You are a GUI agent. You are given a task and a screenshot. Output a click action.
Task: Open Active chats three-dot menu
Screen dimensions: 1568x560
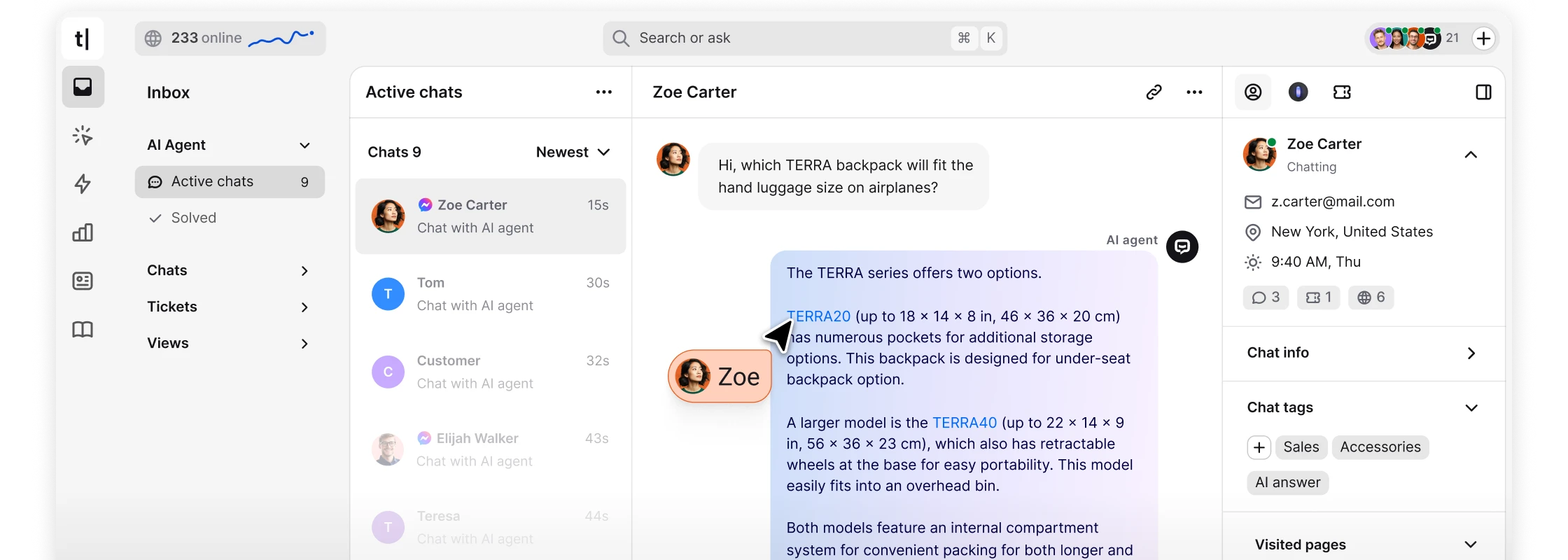pyautogui.click(x=604, y=92)
